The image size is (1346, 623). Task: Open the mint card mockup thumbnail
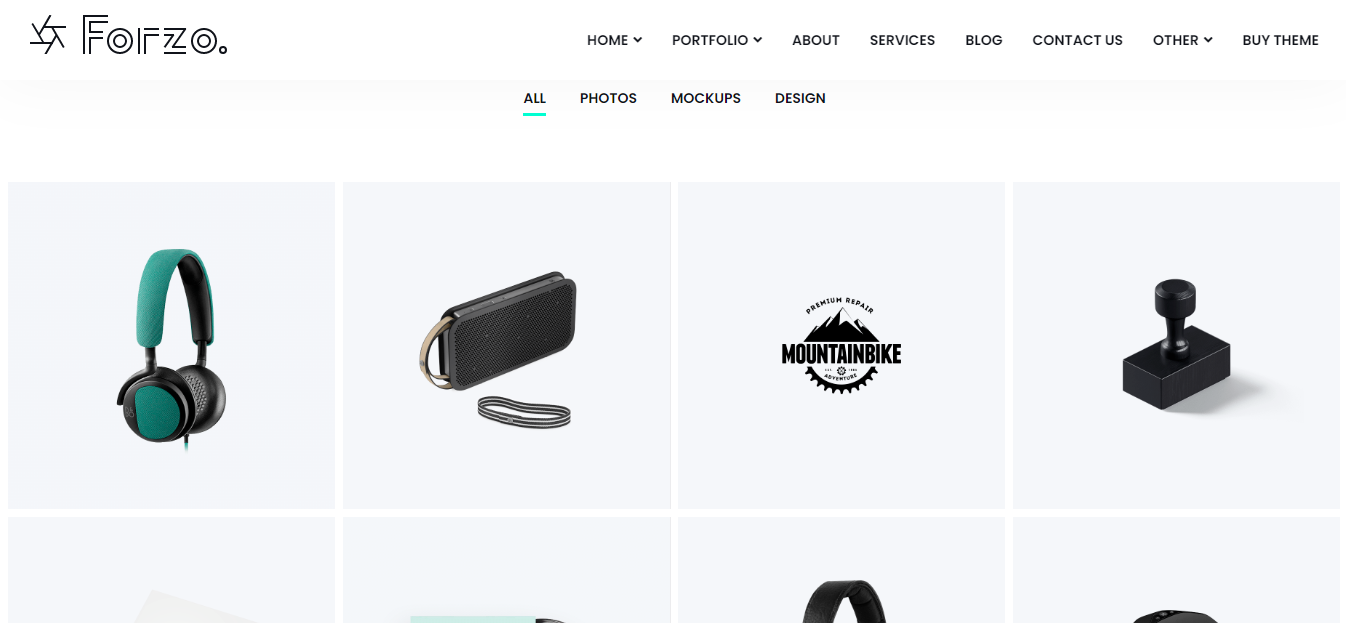507,570
